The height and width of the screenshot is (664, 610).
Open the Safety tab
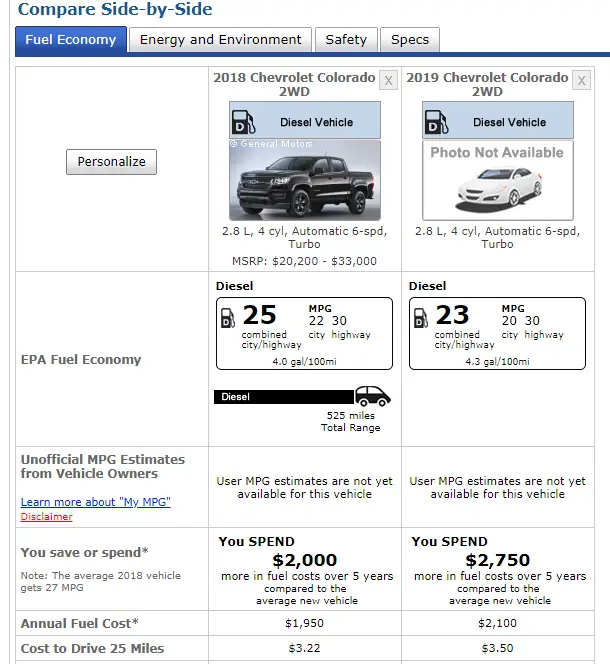345,40
